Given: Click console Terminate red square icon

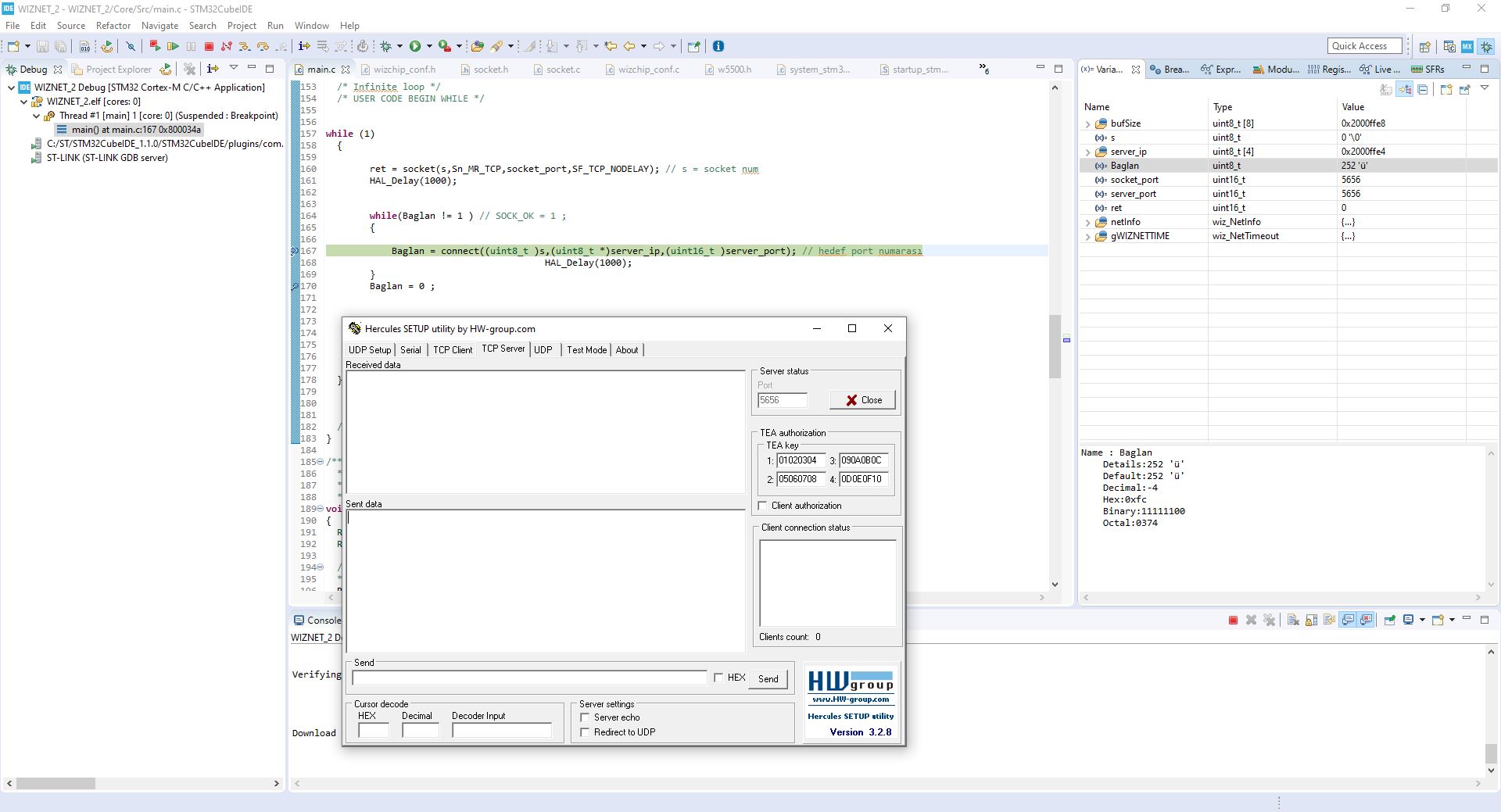Looking at the screenshot, I should pos(1233,620).
